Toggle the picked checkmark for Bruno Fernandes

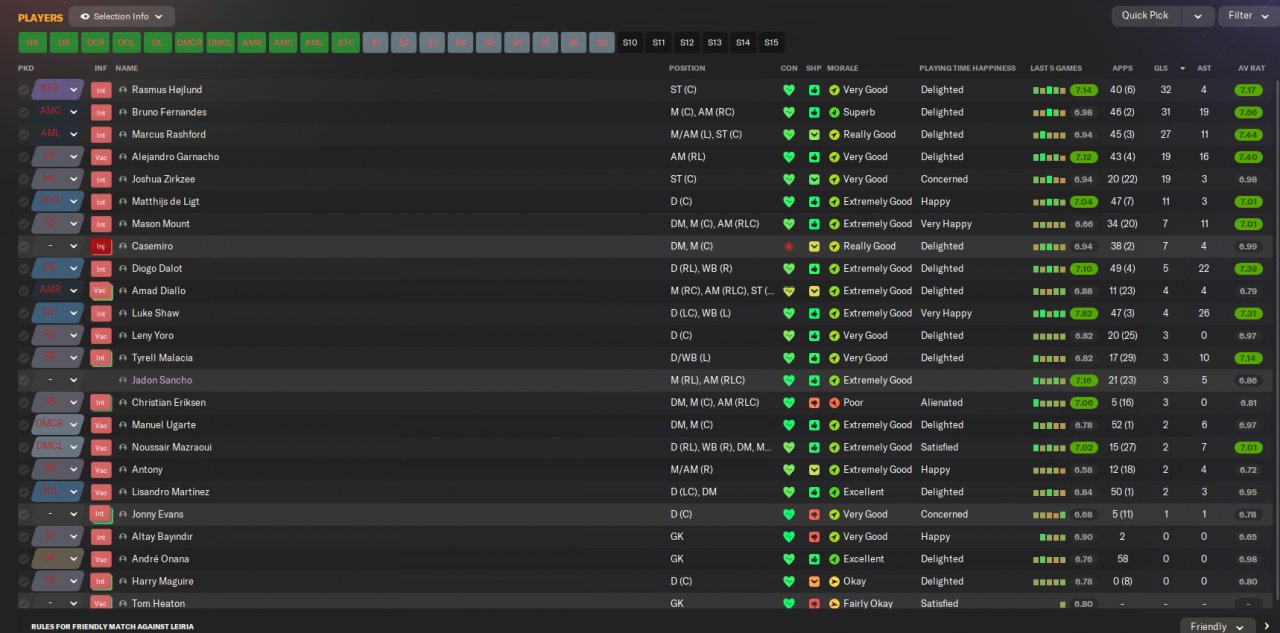coord(24,112)
